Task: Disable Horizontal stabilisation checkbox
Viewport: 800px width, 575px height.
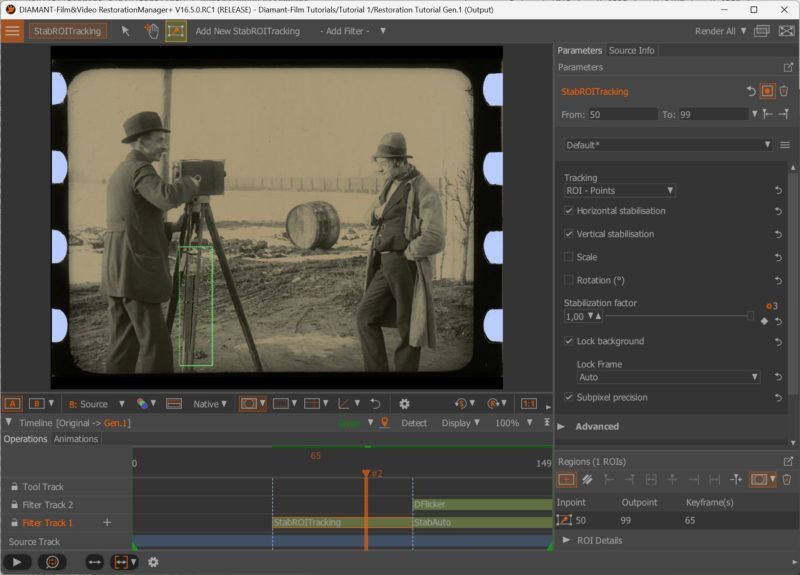Action: (x=569, y=211)
